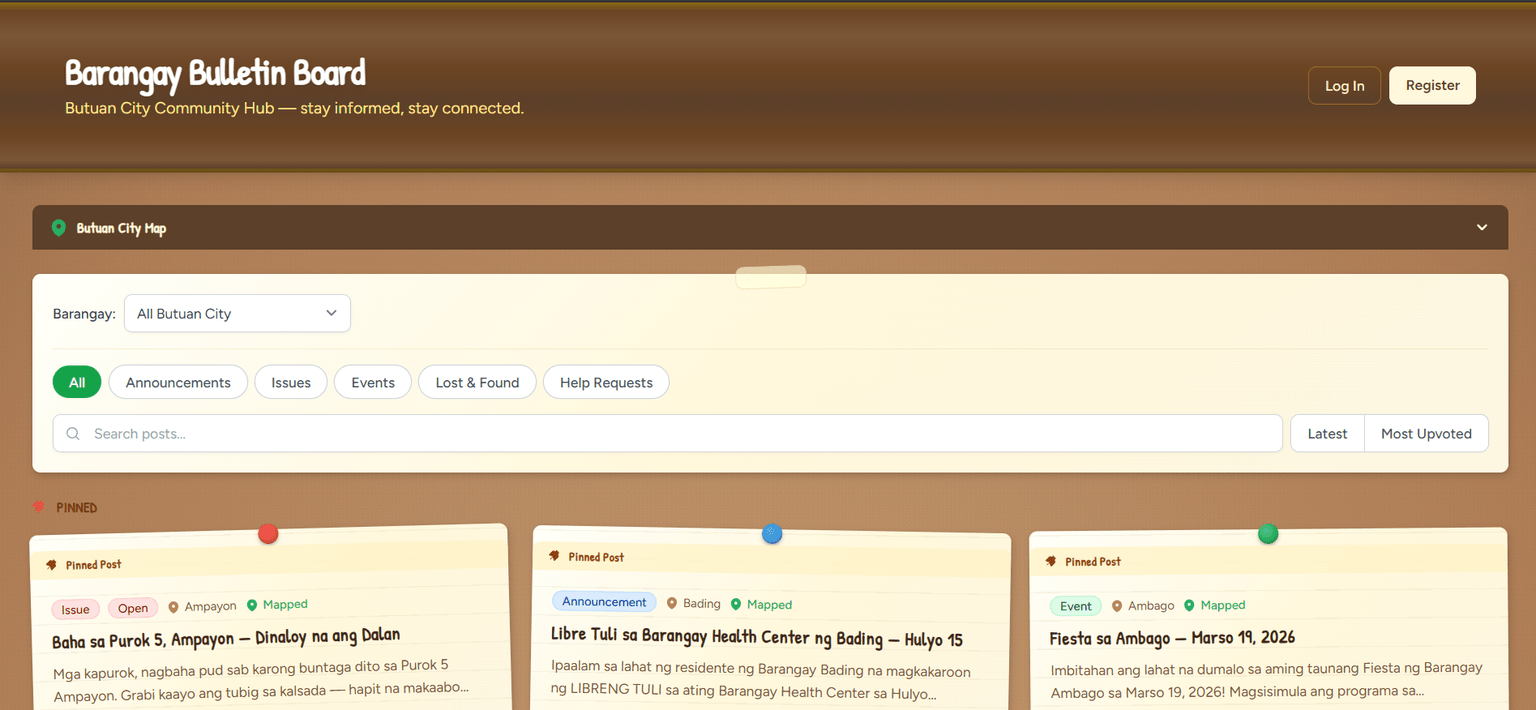Click the Pinned Post pin icon on the Bading card
The image size is (1536, 710).
coord(555,556)
